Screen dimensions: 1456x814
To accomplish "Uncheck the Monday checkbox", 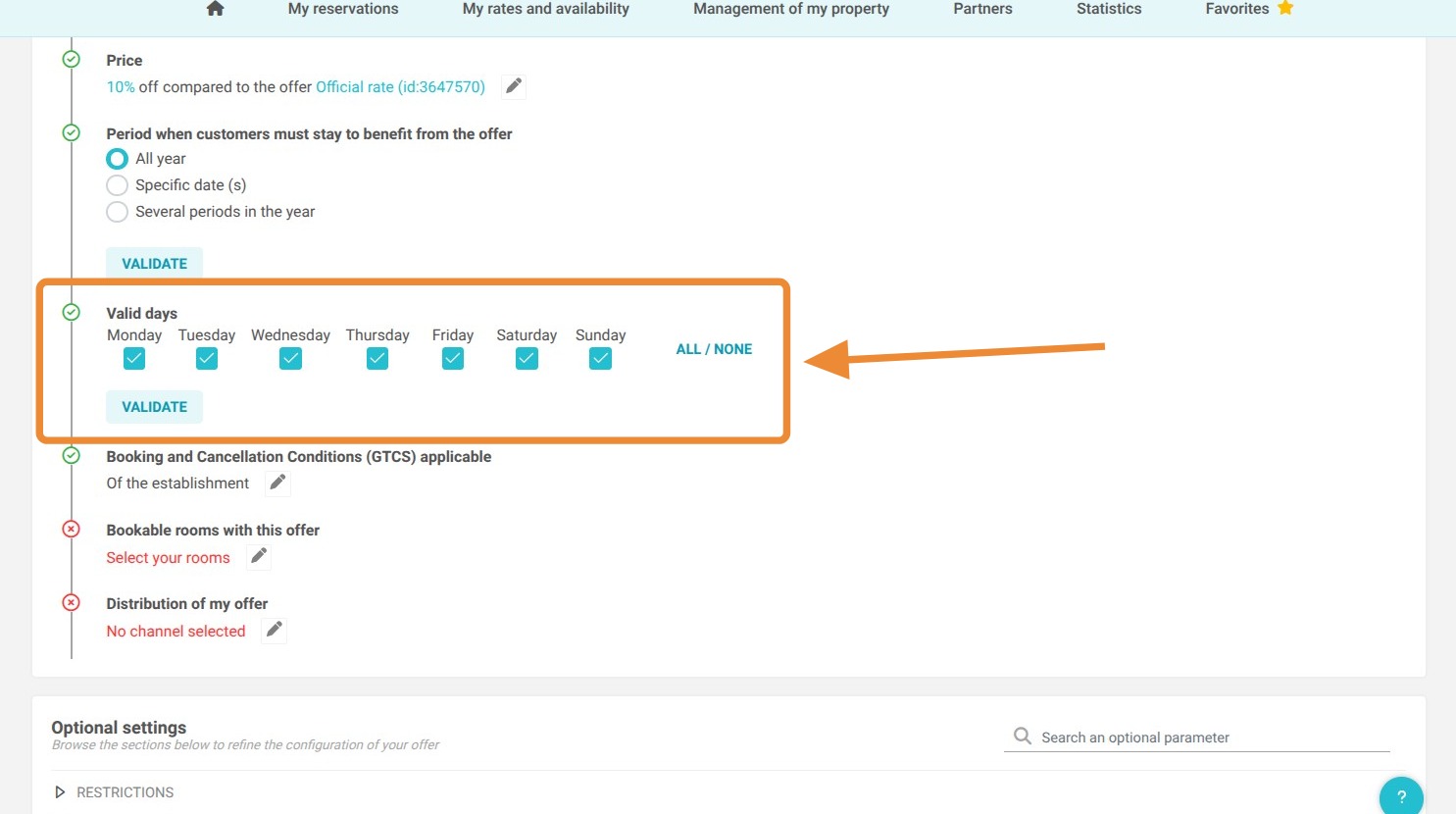I will coord(134,359).
